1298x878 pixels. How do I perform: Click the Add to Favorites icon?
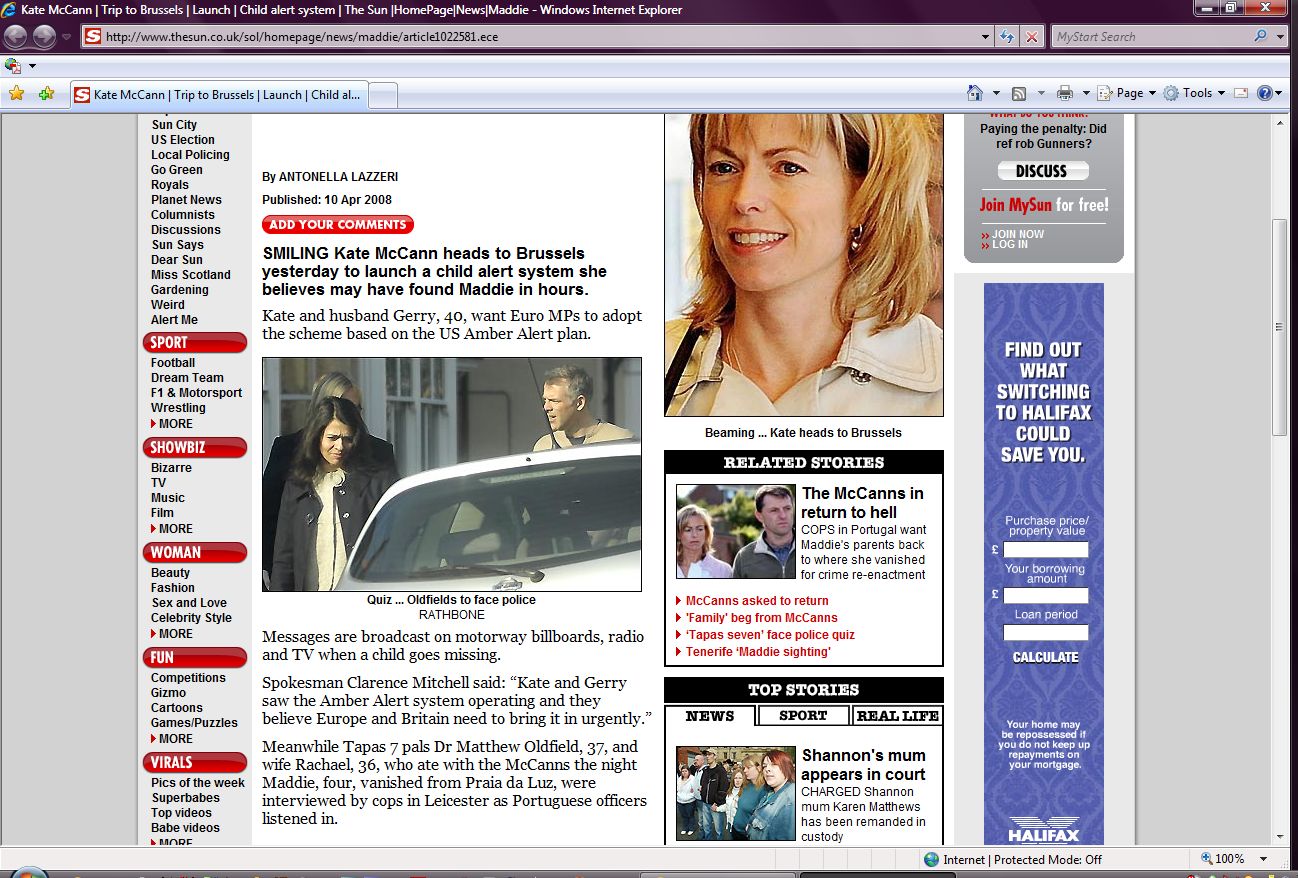pyautogui.click(x=46, y=94)
